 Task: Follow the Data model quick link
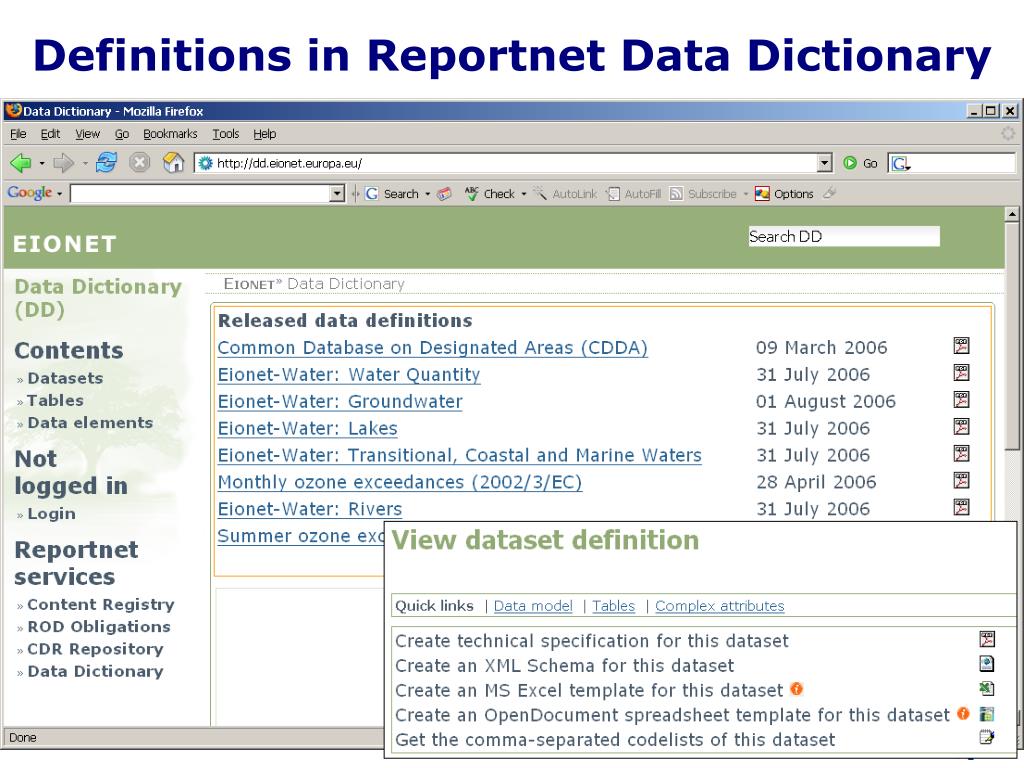point(533,606)
